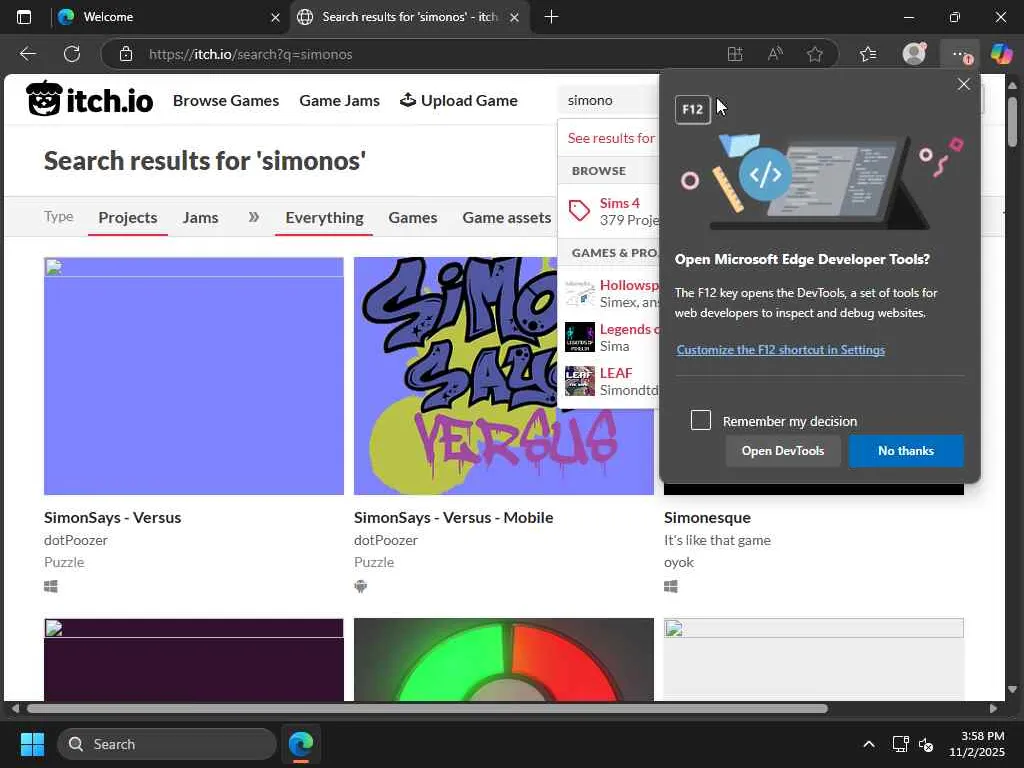This screenshot has height=768, width=1024.
Task: Click the network status tray icon
Action: point(901,744)
